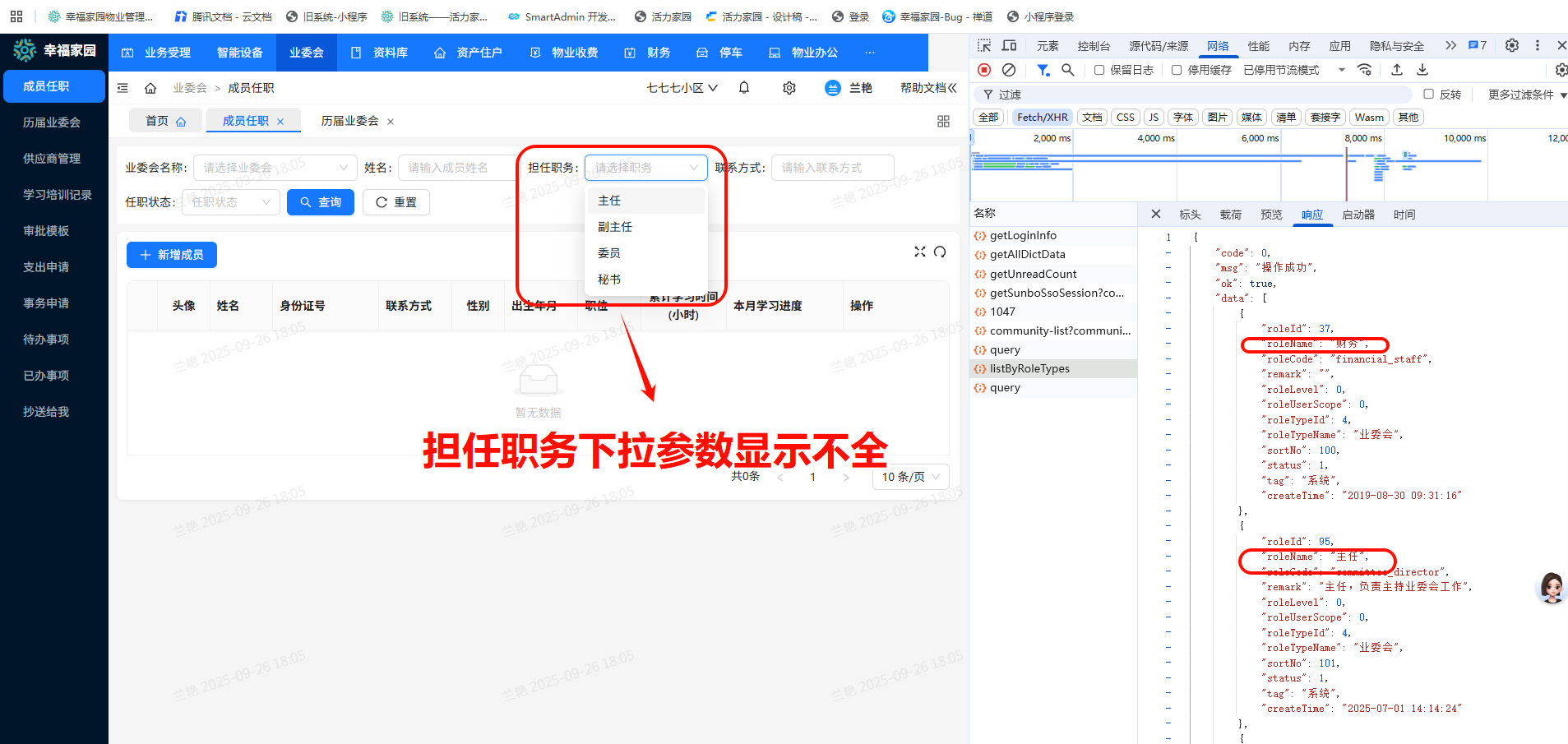Click the 新增成员 button
This screenshot has width=1568, height=744.
(171, 255)
